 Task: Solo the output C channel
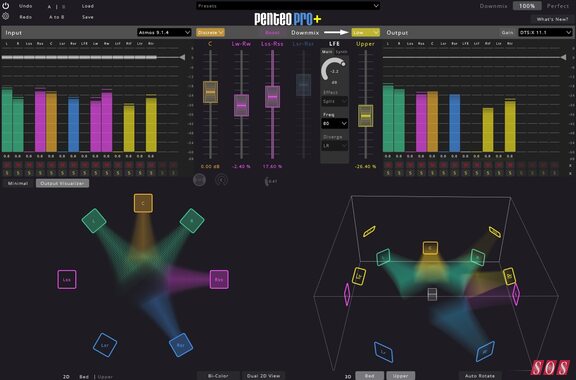[x=432, y=172]
